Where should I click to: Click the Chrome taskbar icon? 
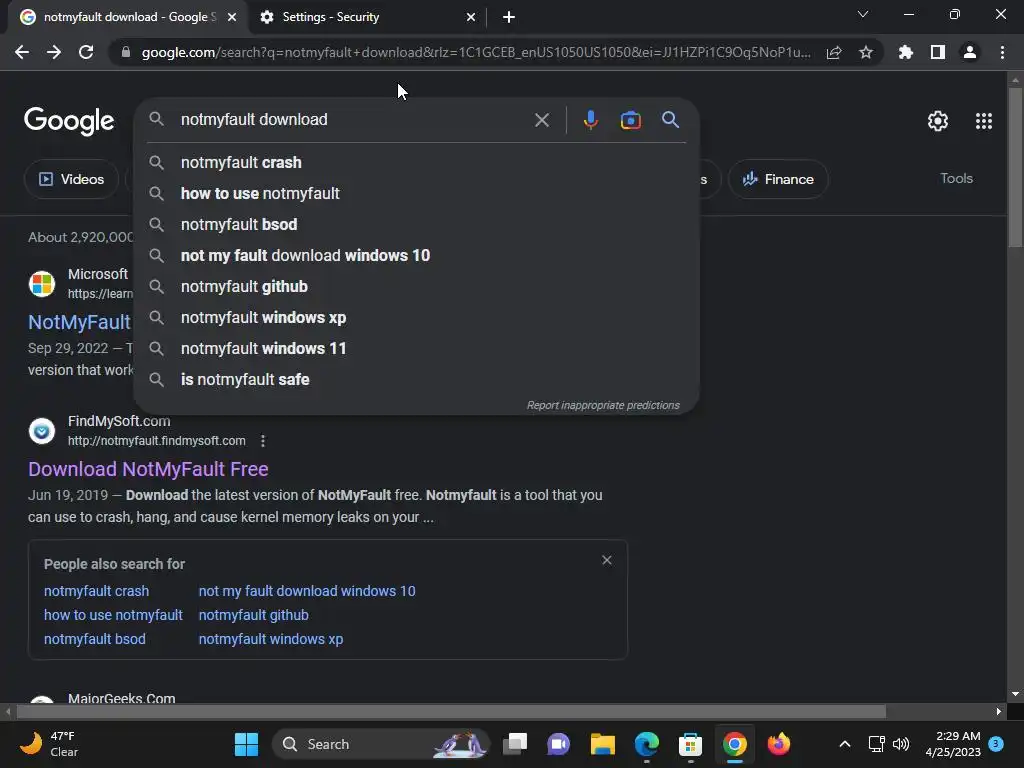(735, 744)
